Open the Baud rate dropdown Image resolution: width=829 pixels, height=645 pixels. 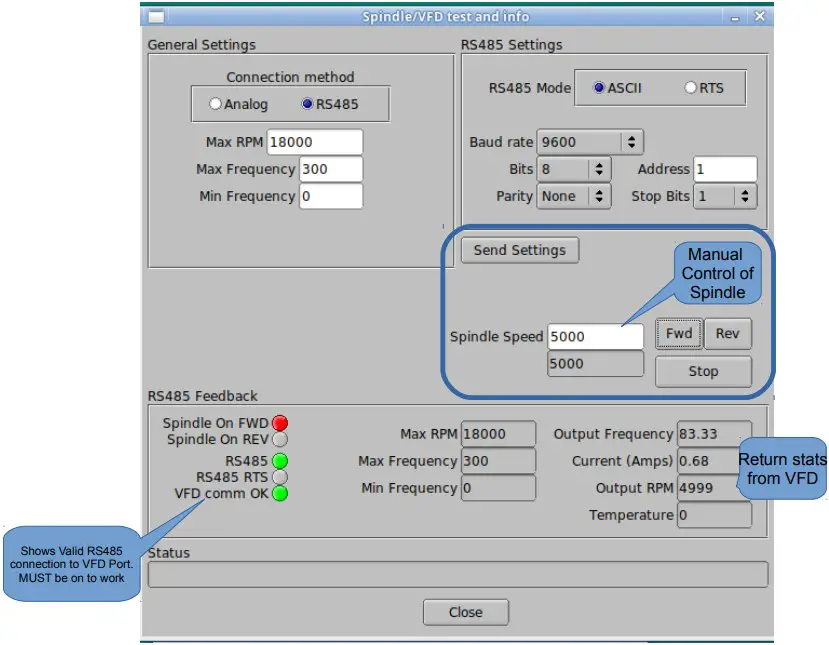coord(590,142)
